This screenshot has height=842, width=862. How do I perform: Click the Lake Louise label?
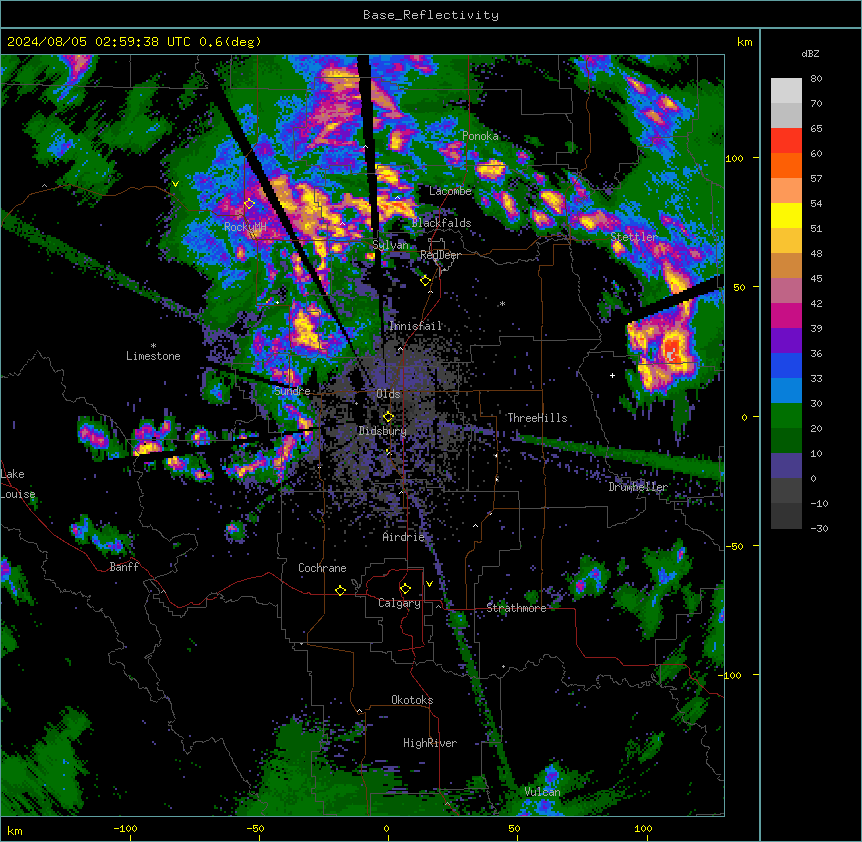(18, 484)
